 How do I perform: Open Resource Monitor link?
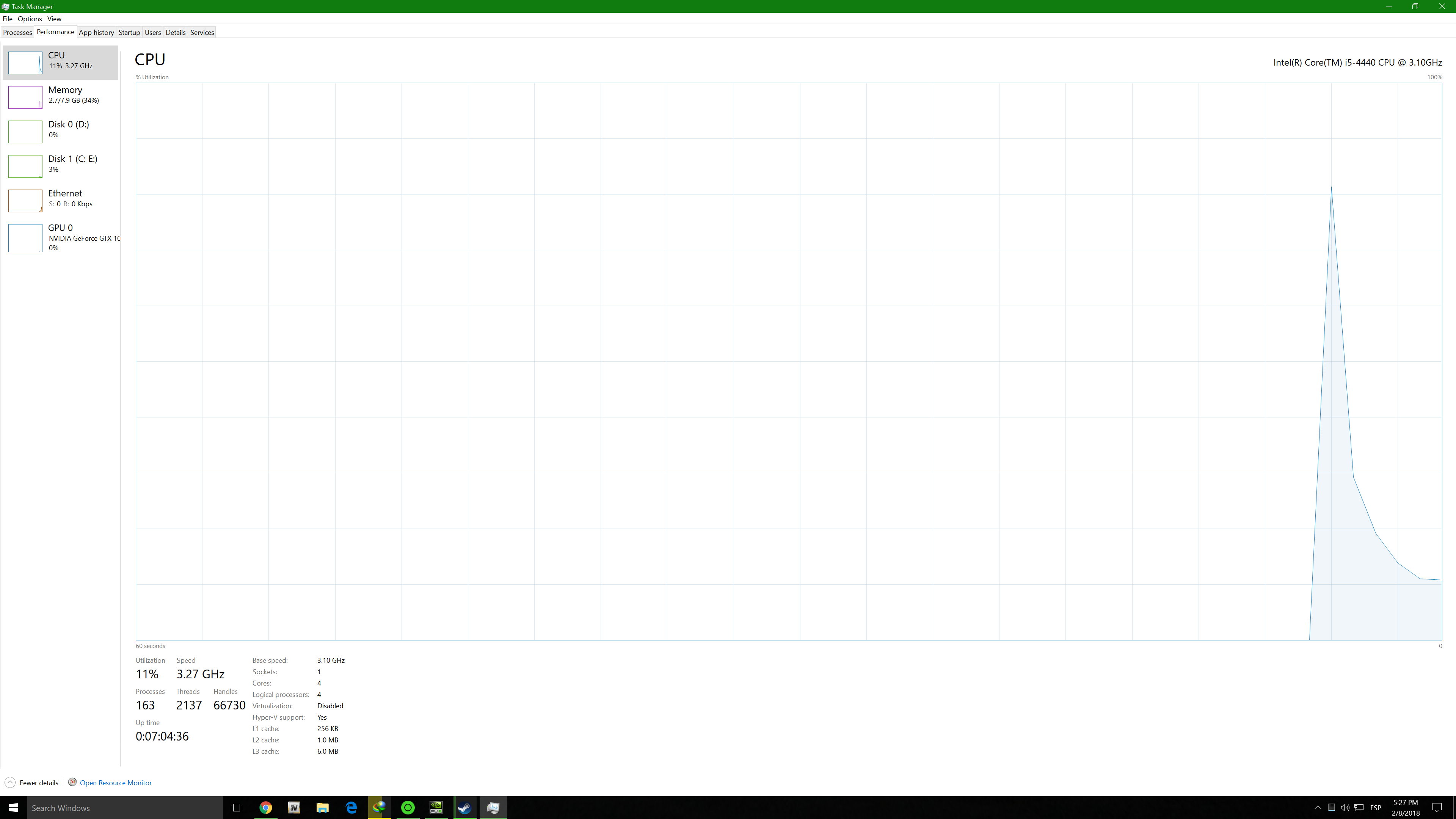[x=116, y=783]
